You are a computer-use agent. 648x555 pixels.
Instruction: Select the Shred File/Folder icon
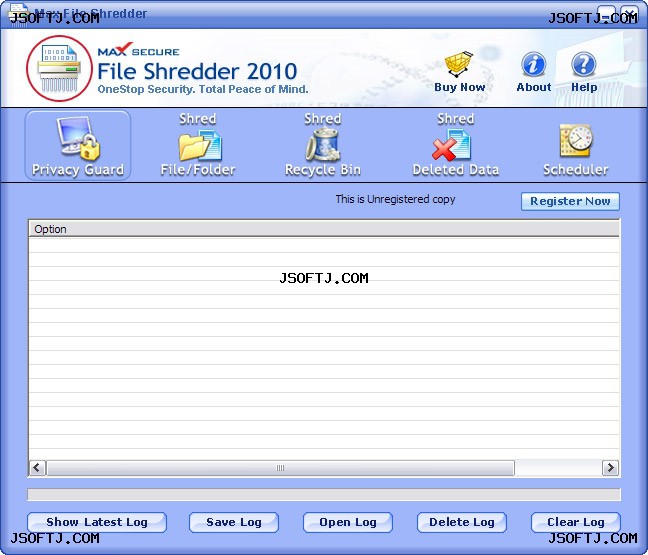point(200,145)
